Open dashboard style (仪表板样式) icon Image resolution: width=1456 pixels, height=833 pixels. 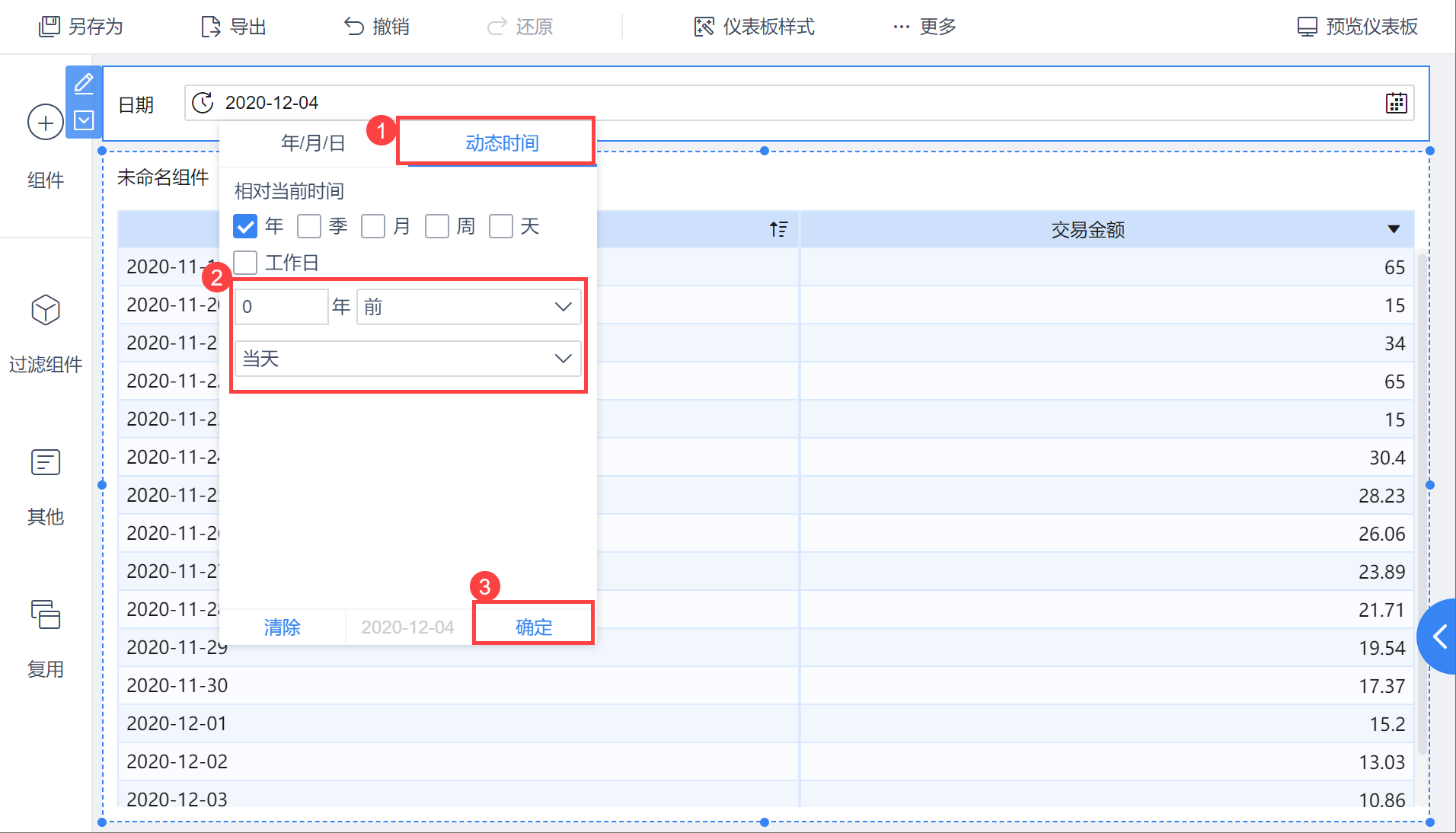(704, 27)
